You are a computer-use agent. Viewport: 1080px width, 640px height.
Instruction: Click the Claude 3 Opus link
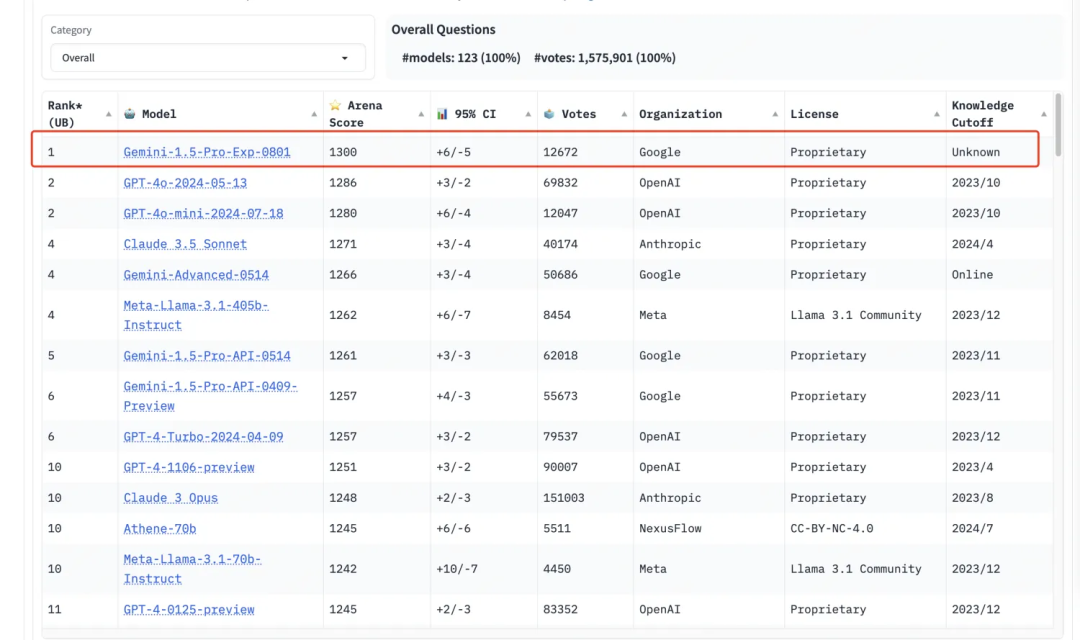(x=170, y=498)
